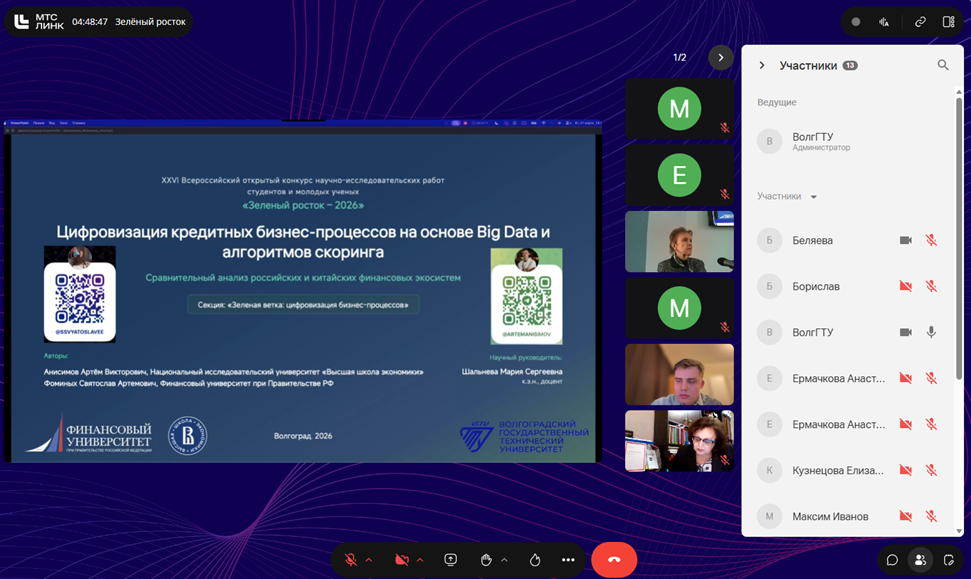The height and width of the screenshot is (579, 971).
Task: Start screen sharing from the bottom toolbar
Action: [451, 560]
